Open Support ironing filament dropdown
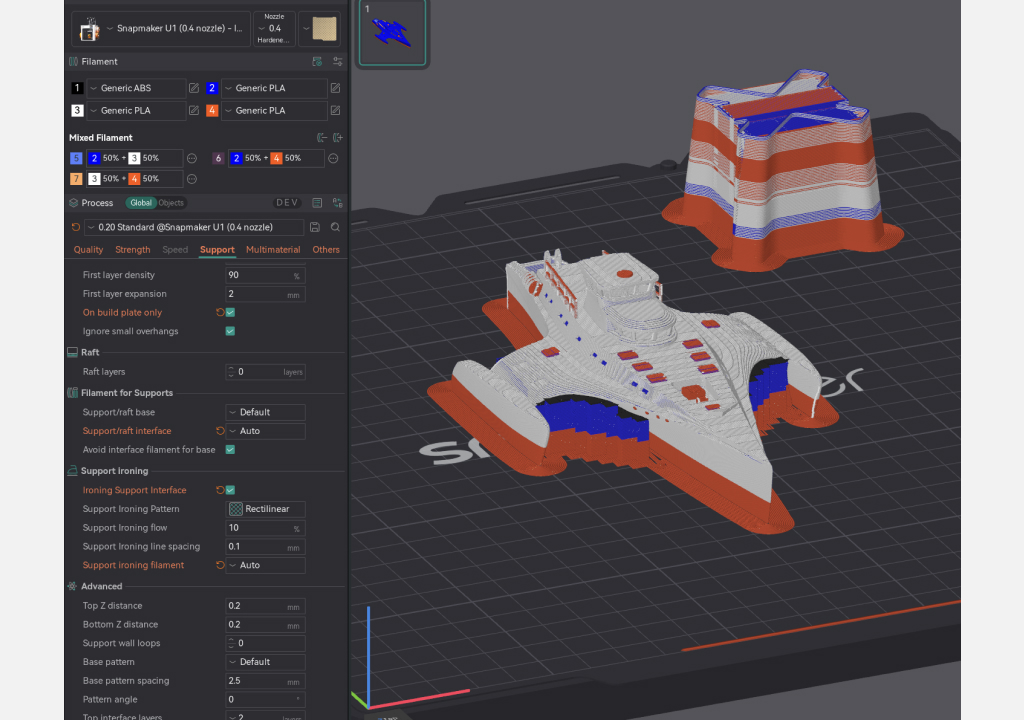The width and height of the screenshot is (1024, 720). [x=265, y=565]
